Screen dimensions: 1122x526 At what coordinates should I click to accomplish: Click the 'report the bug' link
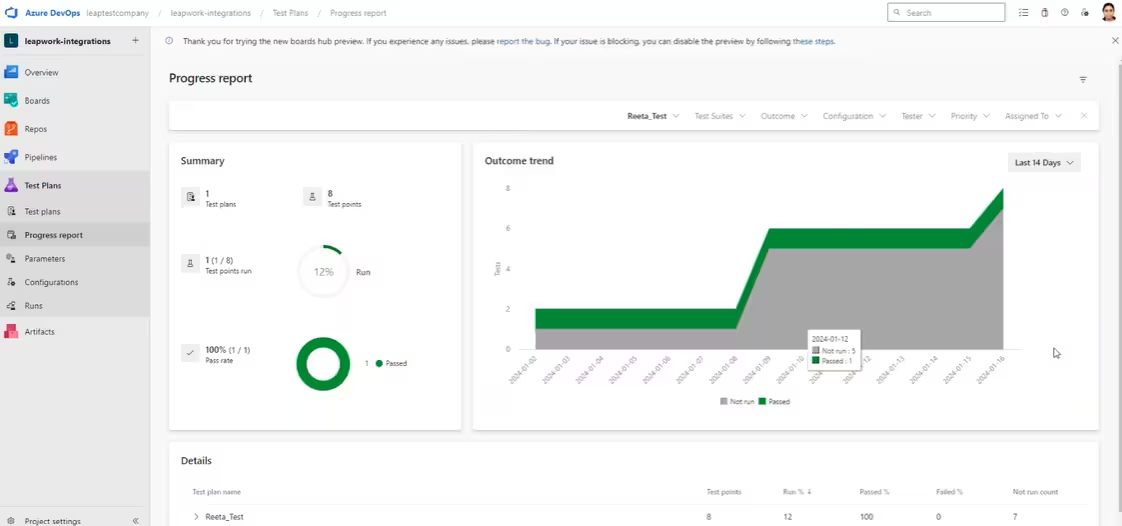[523, 41]
